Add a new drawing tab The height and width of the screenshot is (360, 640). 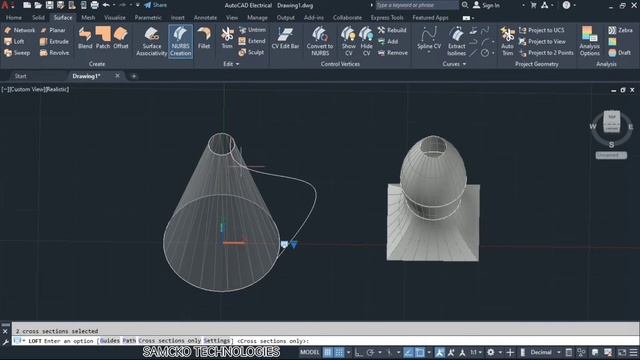click(x=133, y=76)
